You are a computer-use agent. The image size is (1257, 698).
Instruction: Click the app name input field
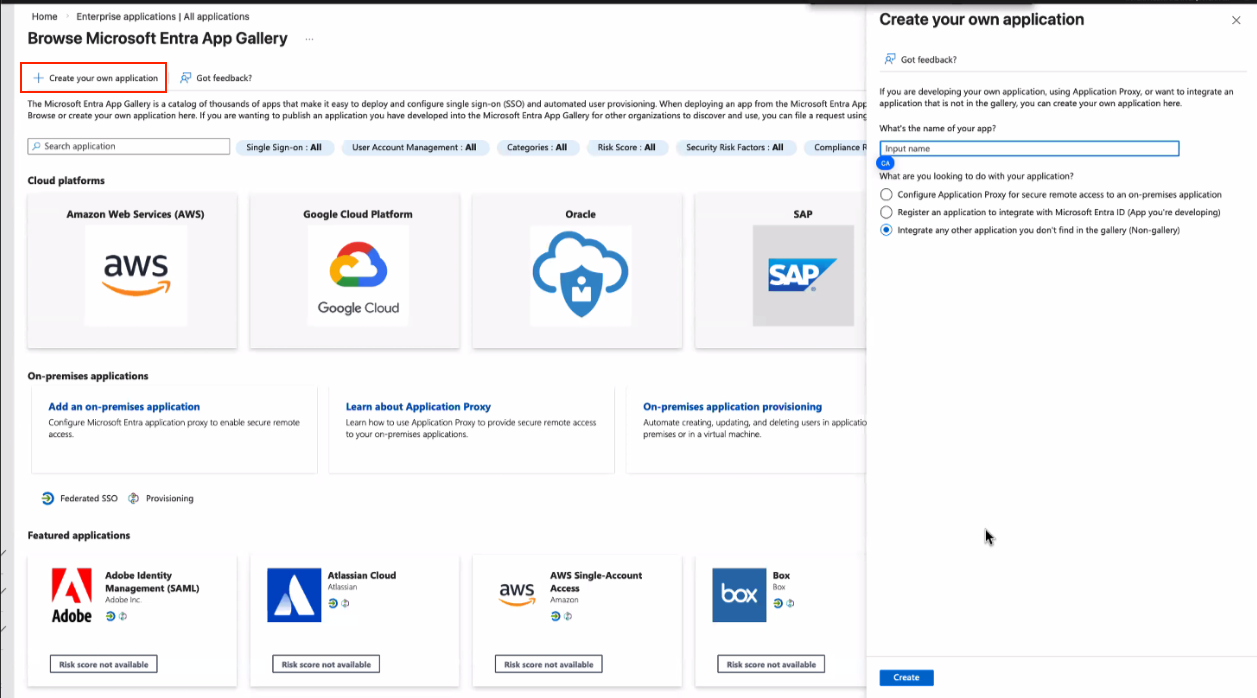[x=1029, y=149]
